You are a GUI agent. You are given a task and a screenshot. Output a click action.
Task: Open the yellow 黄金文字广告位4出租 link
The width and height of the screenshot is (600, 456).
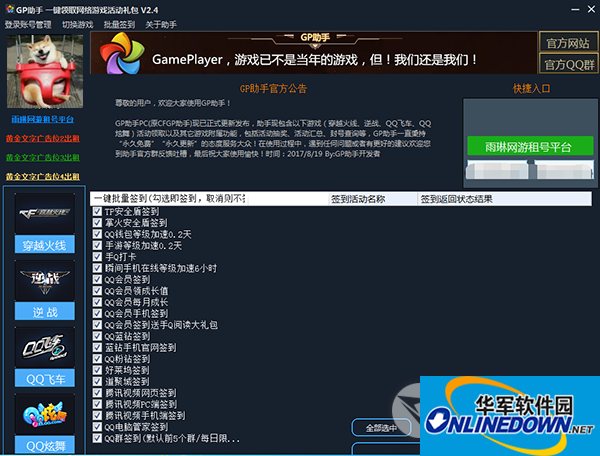[x=42, y=177]
